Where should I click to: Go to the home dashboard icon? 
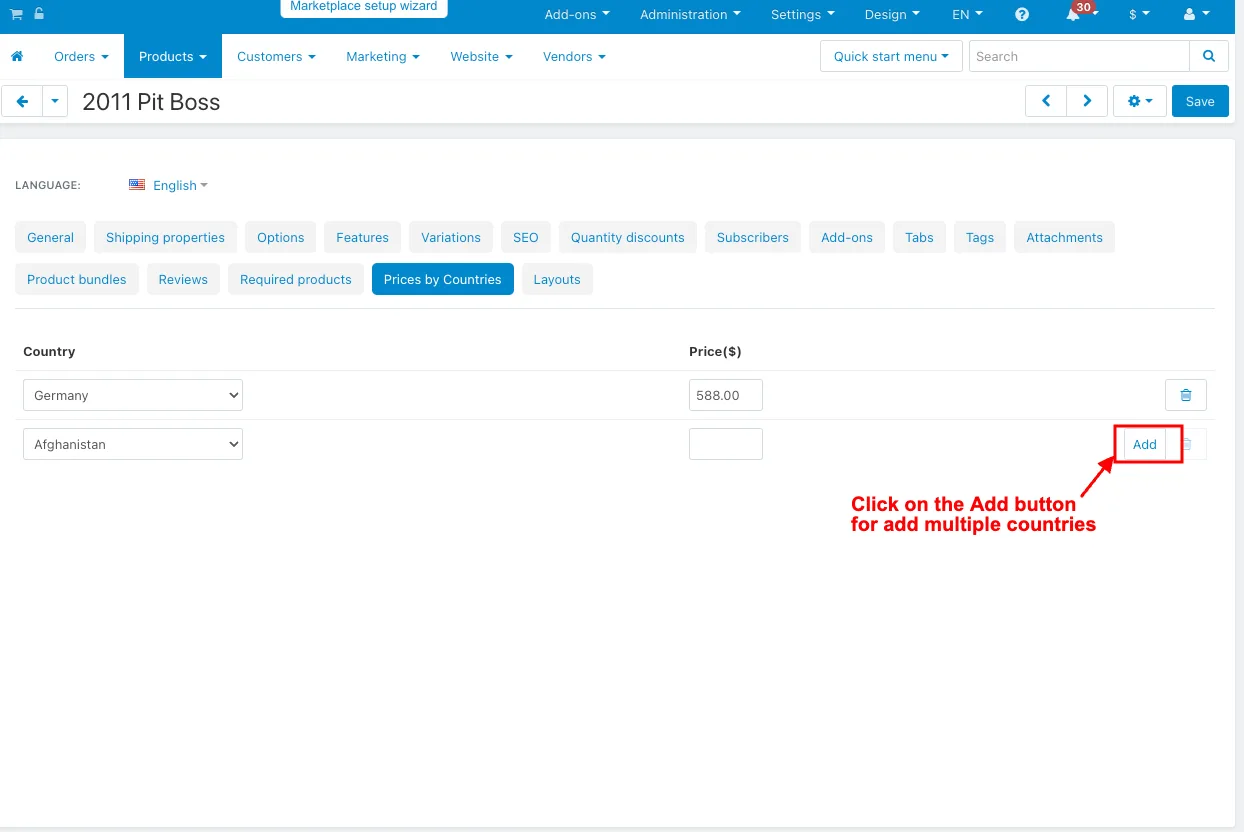(16, 56)
